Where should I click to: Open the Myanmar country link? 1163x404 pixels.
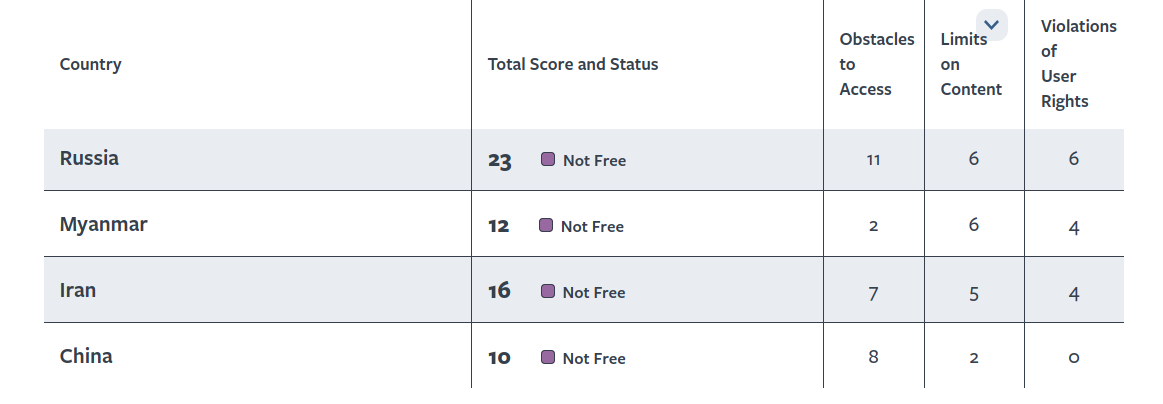click(x=103, y=224)
